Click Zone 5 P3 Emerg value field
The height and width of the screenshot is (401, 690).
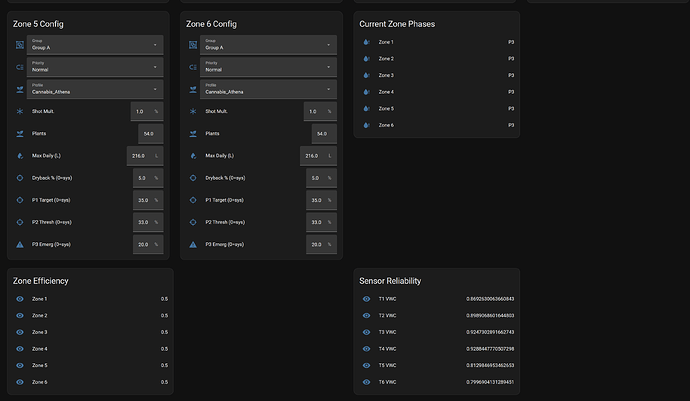tap(148, 244)
